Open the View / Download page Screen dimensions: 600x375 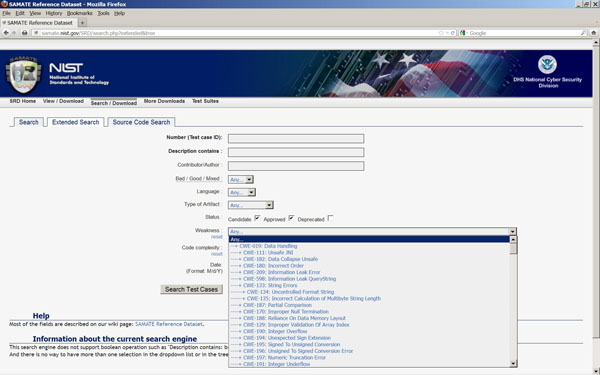[63, 101]
